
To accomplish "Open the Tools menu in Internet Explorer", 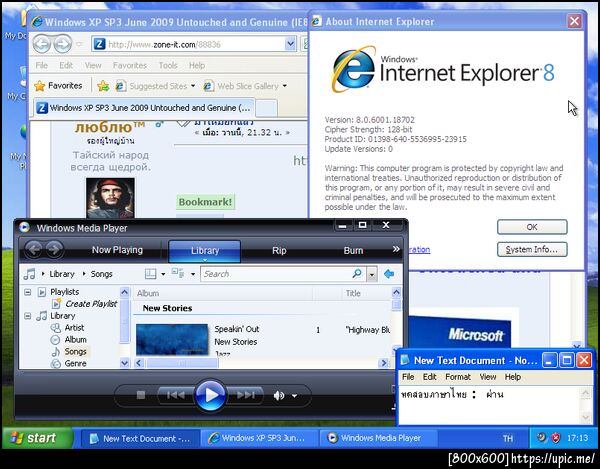I will (168, 65).
